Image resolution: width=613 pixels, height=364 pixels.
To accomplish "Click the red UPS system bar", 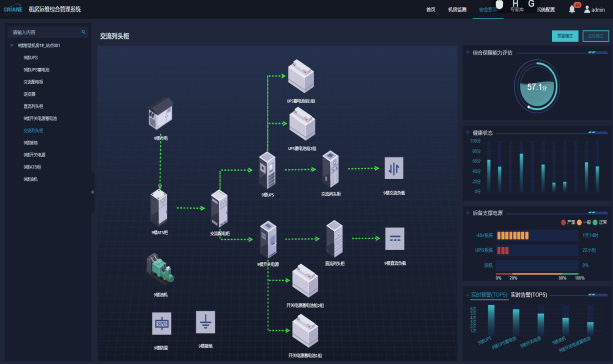I will click(503, 250).
